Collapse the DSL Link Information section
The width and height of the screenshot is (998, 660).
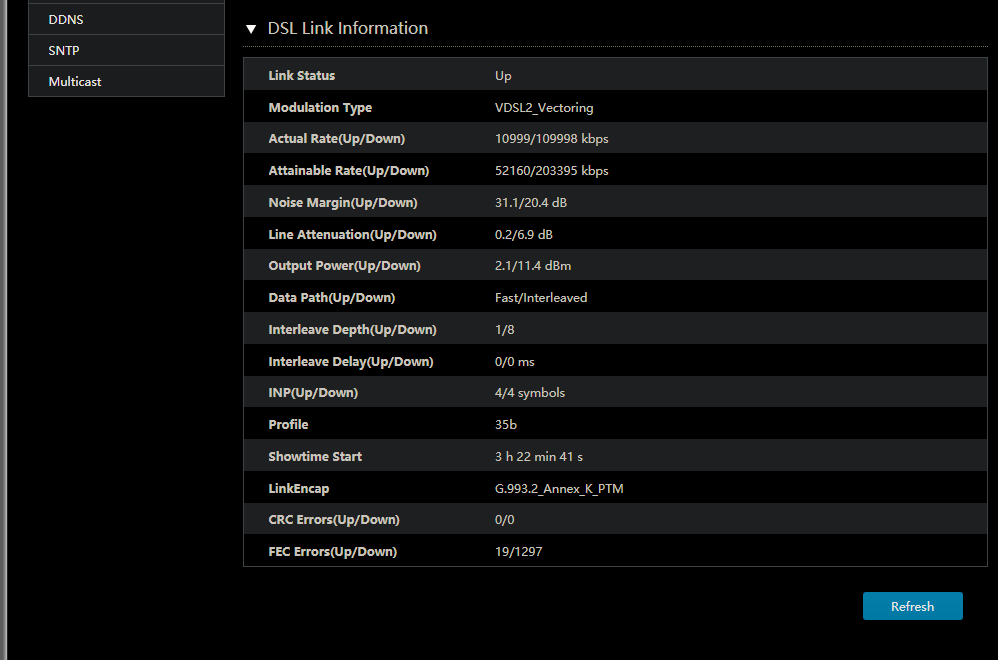point(251,29)
